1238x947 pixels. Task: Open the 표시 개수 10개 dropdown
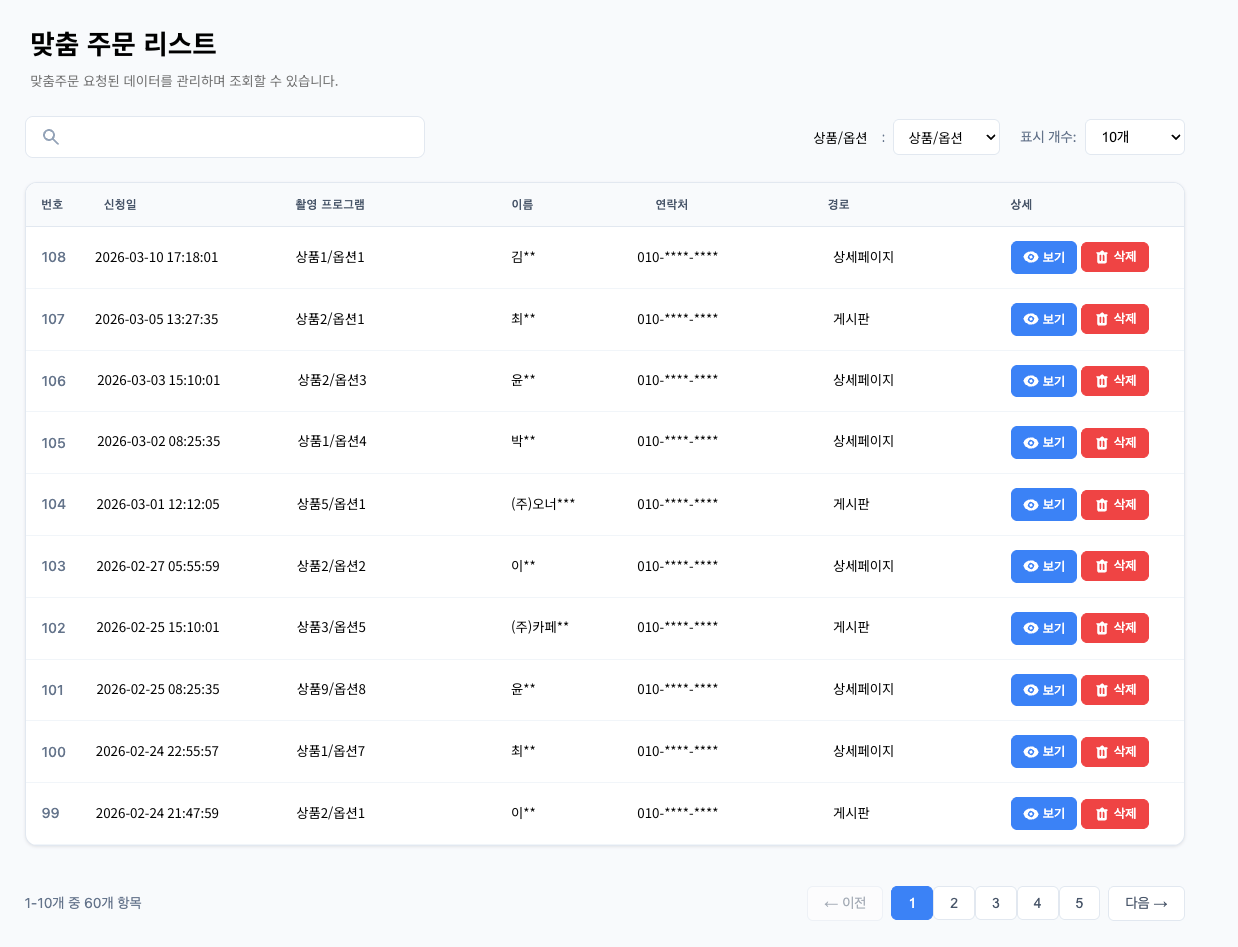[1134, 137]
